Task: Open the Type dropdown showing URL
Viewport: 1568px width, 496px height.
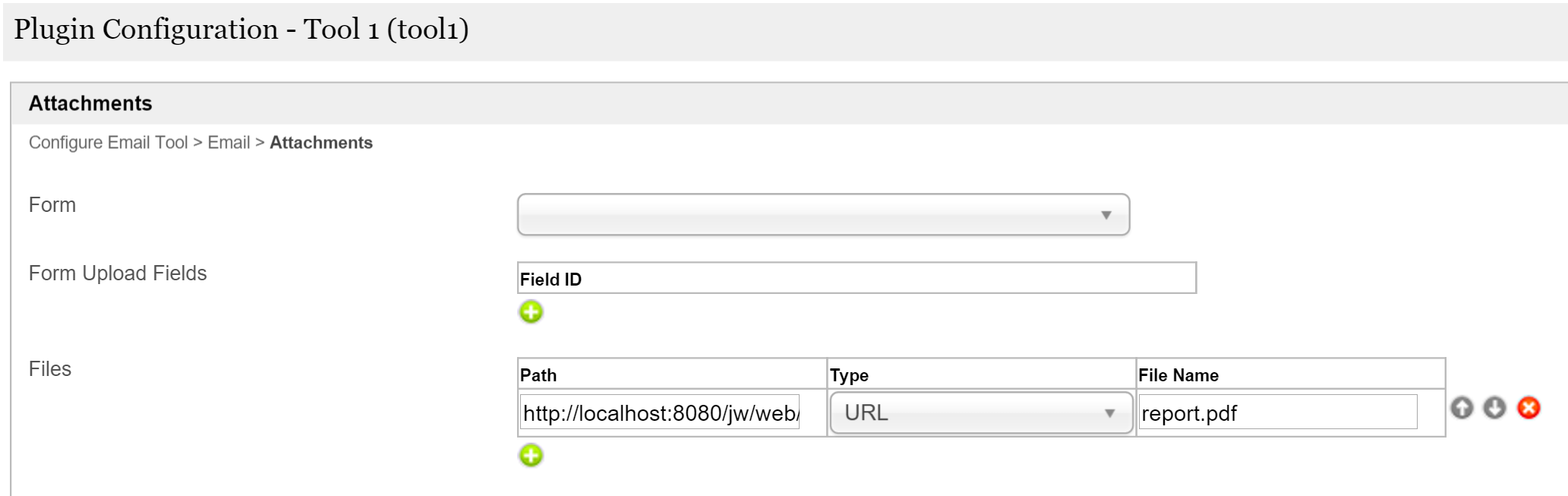Action: coord(980,413)
